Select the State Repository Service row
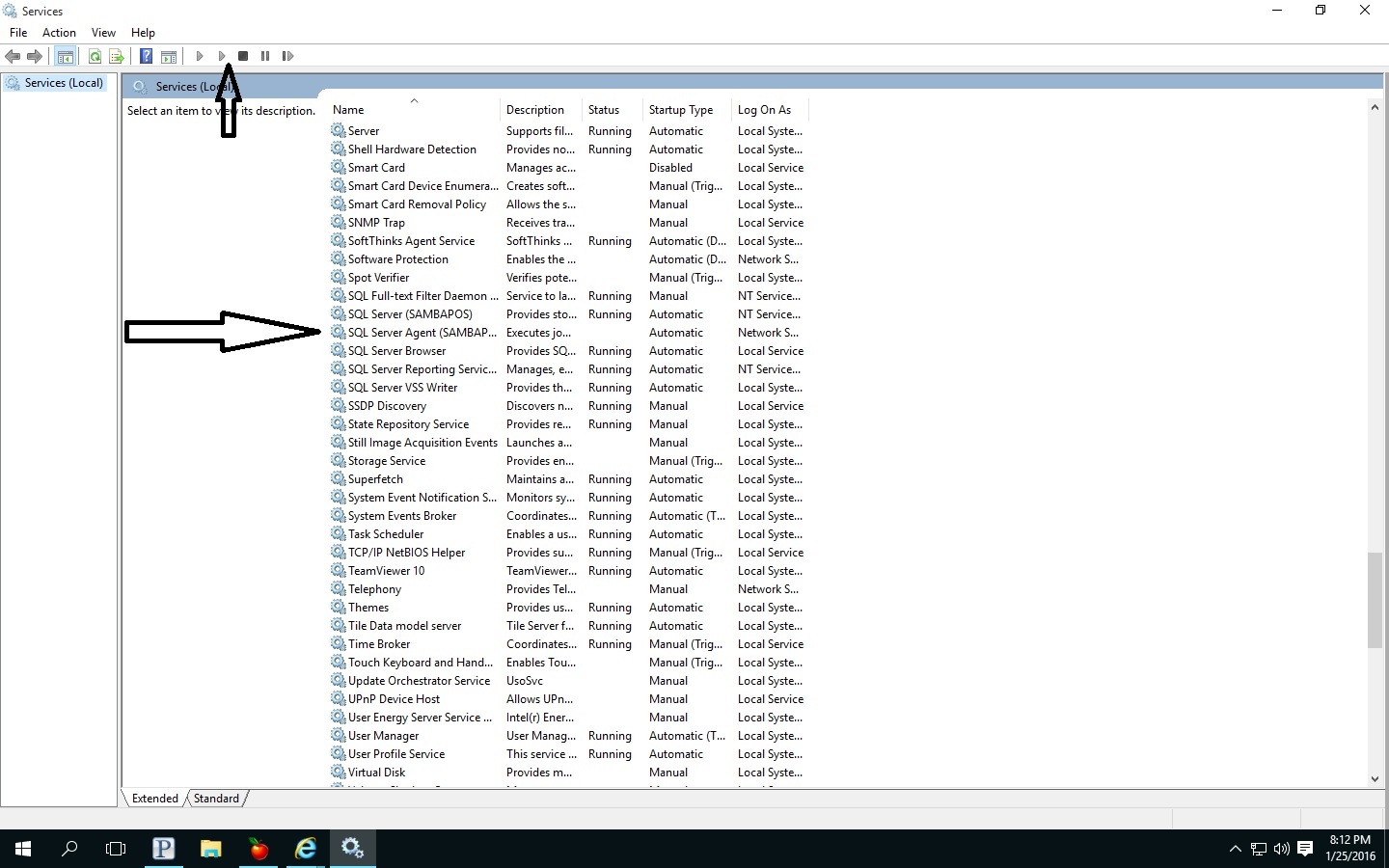 (569, 424)
